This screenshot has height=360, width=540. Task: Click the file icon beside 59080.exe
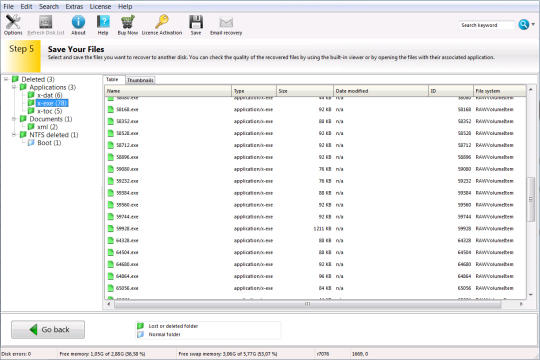click(x=111, y=169)
